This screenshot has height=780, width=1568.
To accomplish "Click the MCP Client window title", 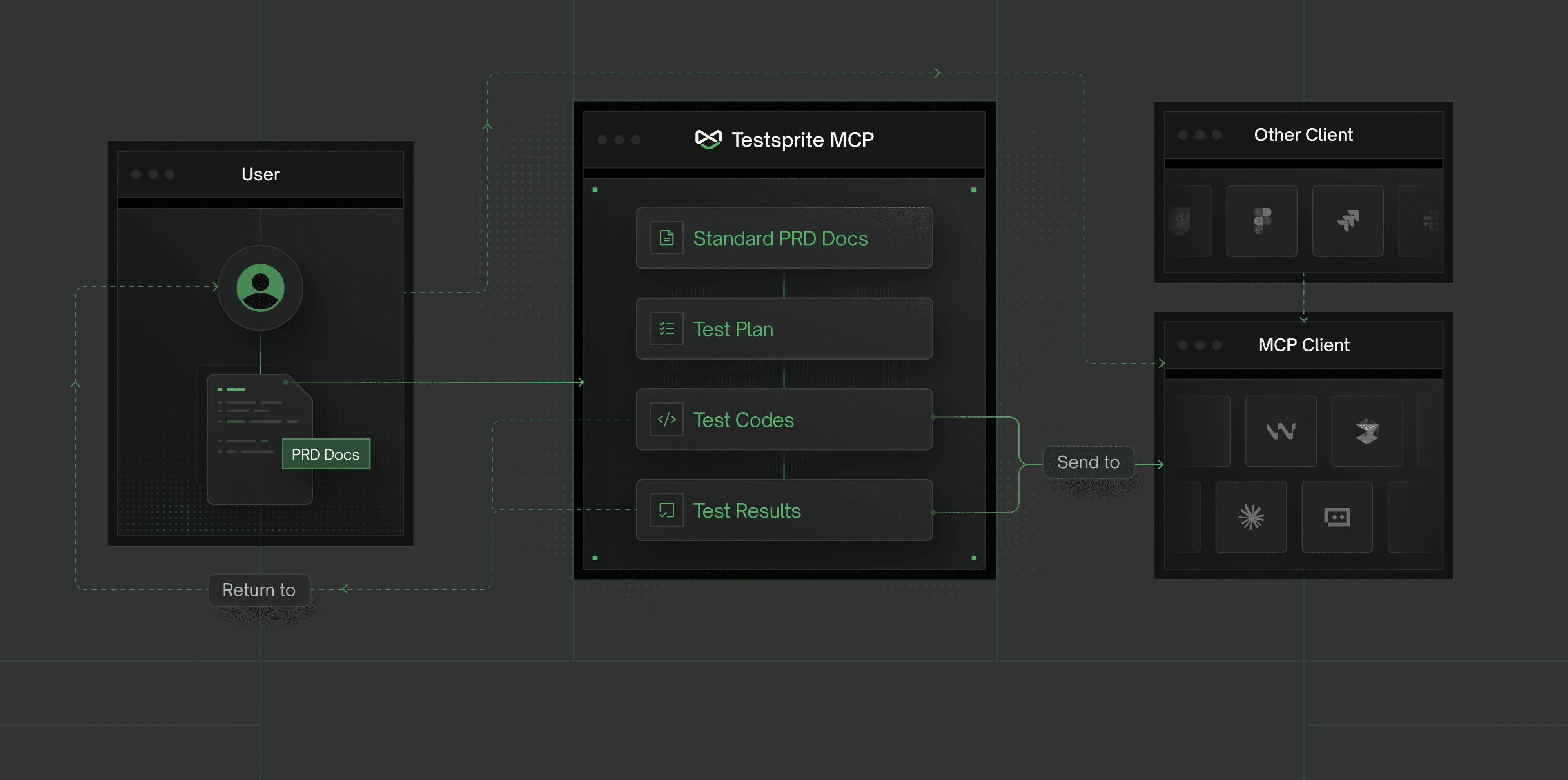I will point(1304,345).
